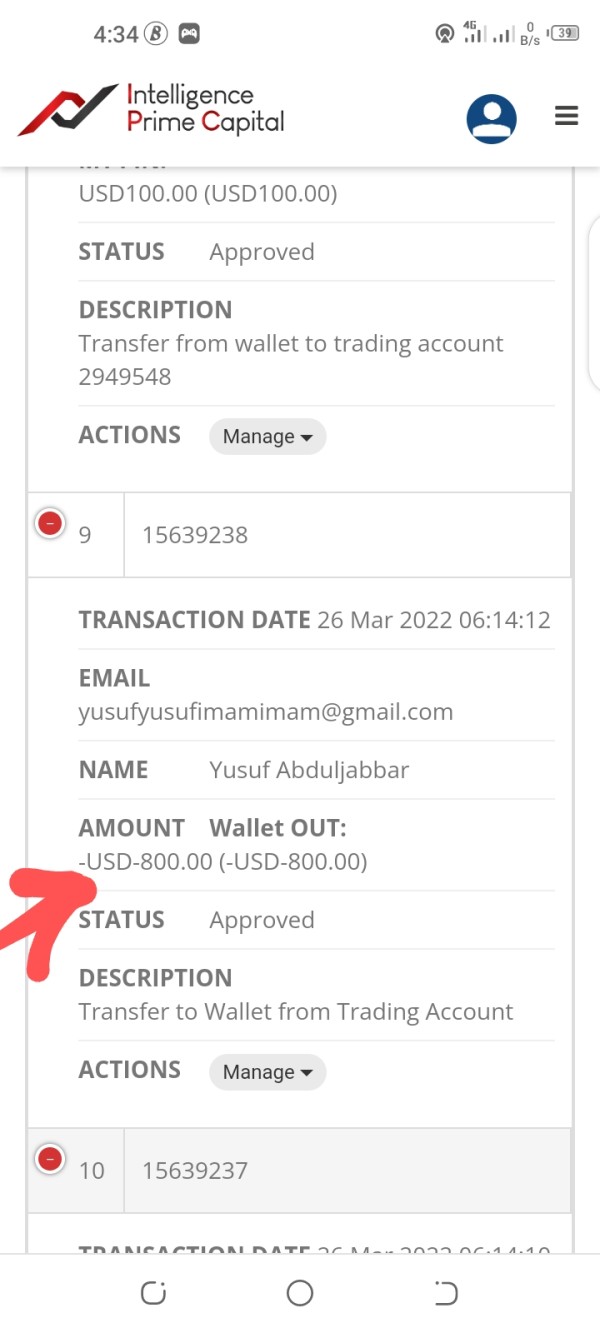Open Manage dropdown for wallet-to-trading transfer
Image resolution: width=600 pixels, height=1333 pixels.
(267, 437)
